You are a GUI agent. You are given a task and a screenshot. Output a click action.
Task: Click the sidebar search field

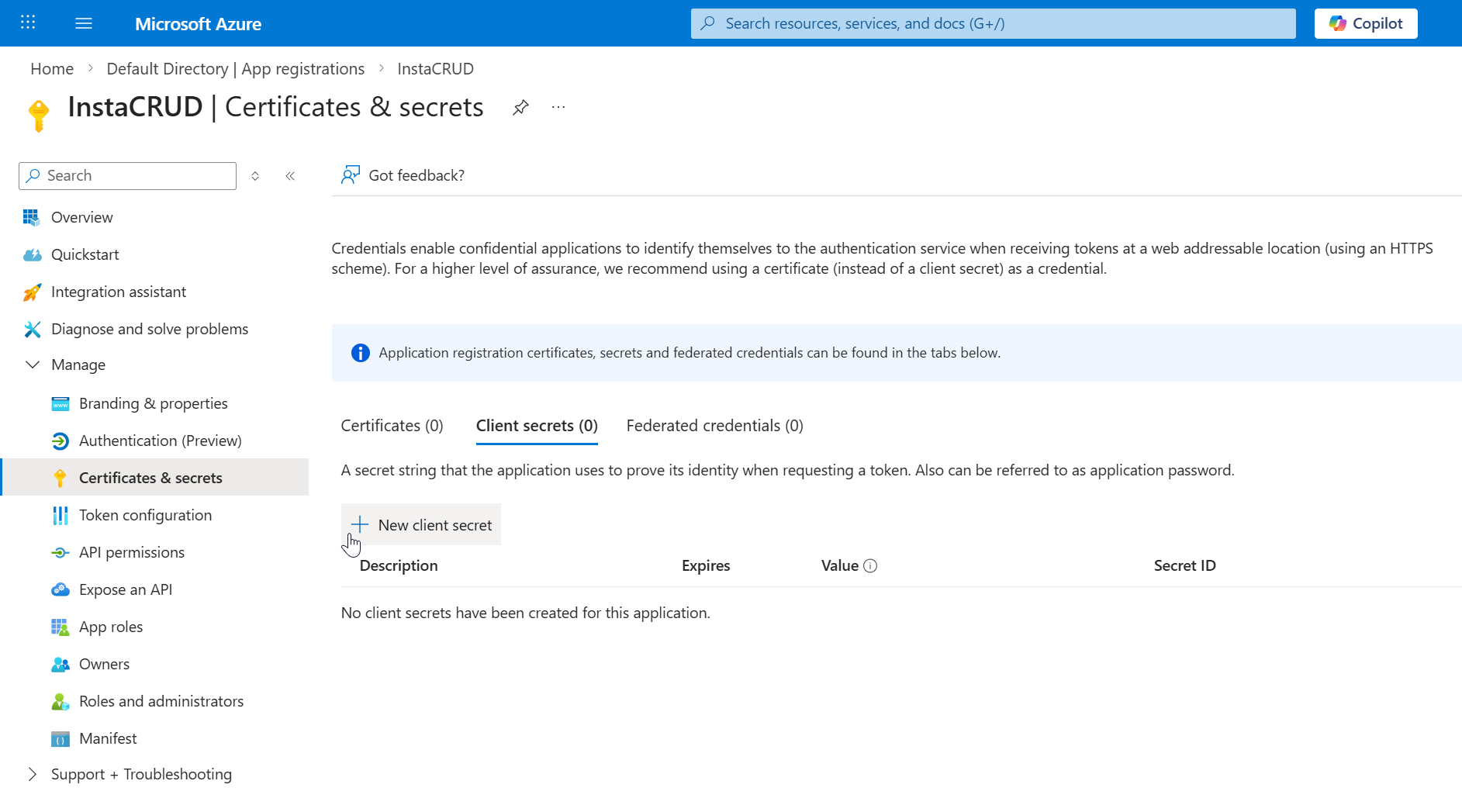126,175
